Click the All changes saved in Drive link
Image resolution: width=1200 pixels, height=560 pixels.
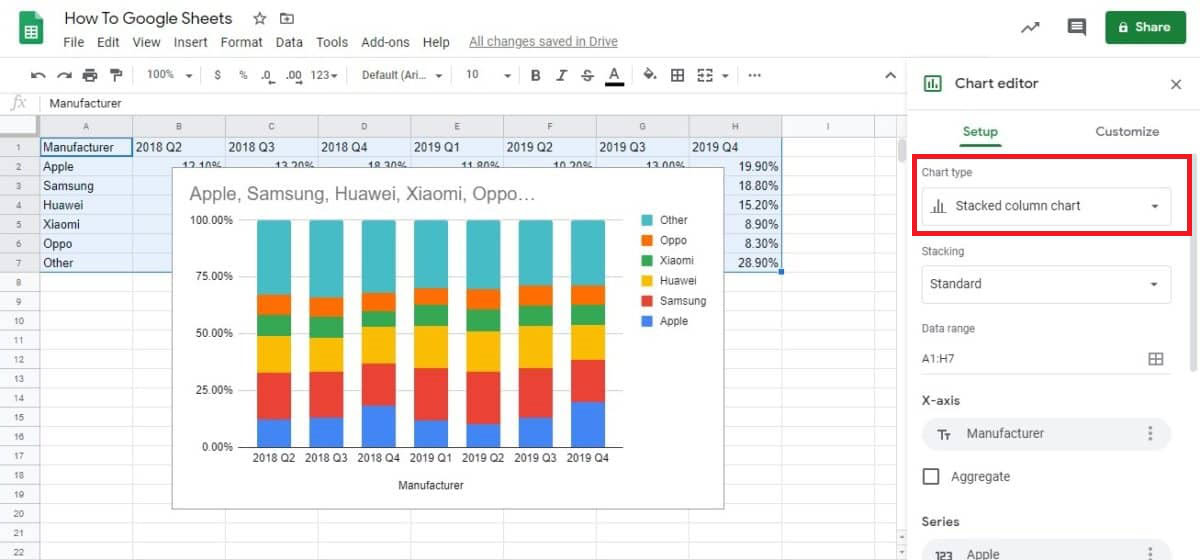[x=543, y=42]
